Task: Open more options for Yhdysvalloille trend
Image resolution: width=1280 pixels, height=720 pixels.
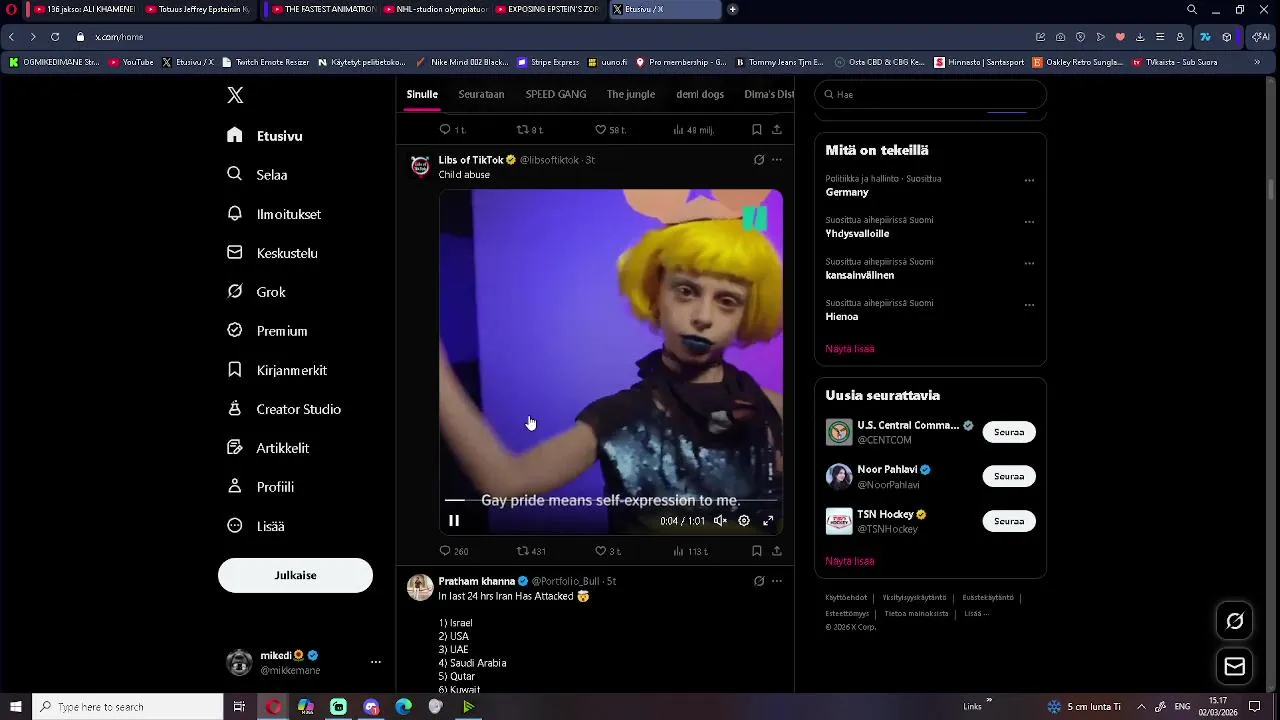Action: pos(1029,222)
